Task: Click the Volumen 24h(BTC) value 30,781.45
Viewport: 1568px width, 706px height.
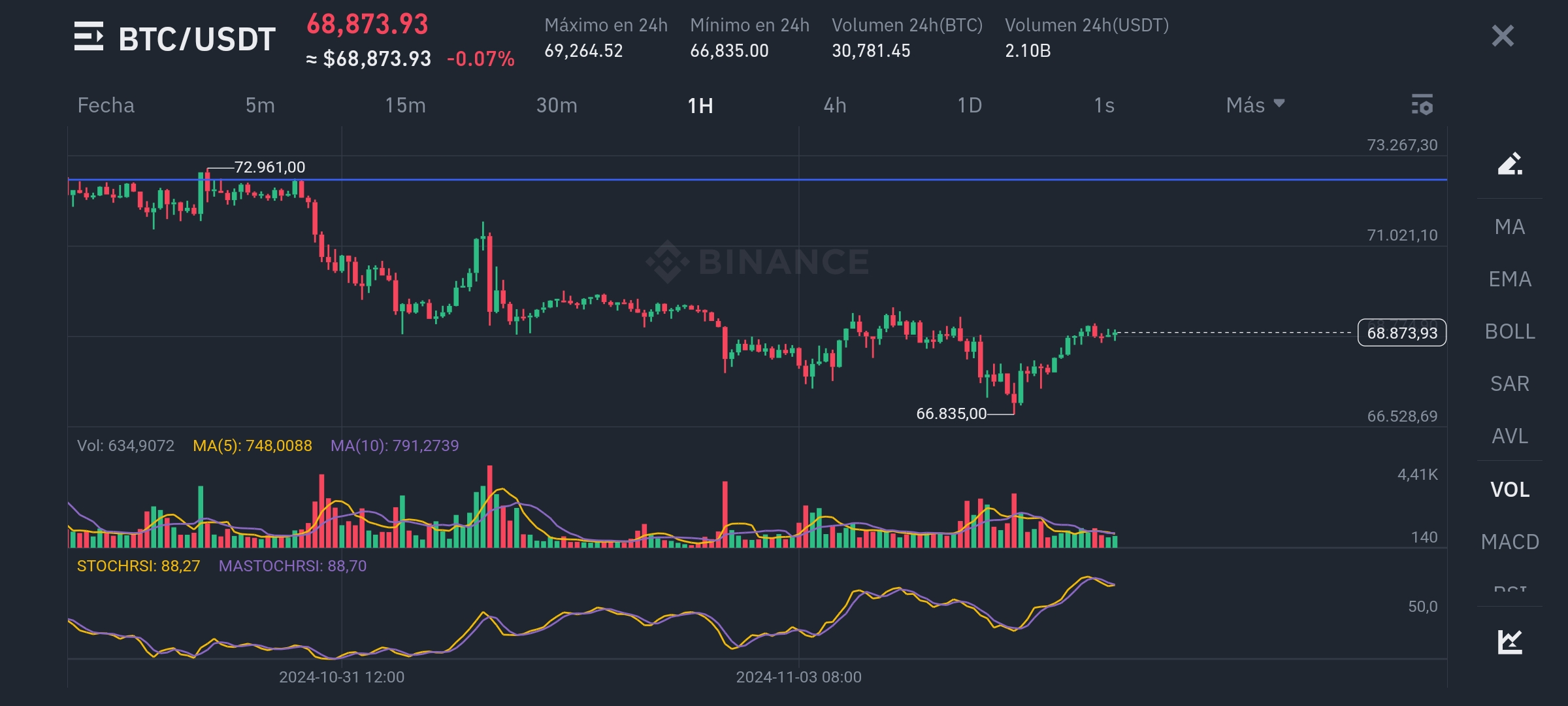Action: pos(871,51)
